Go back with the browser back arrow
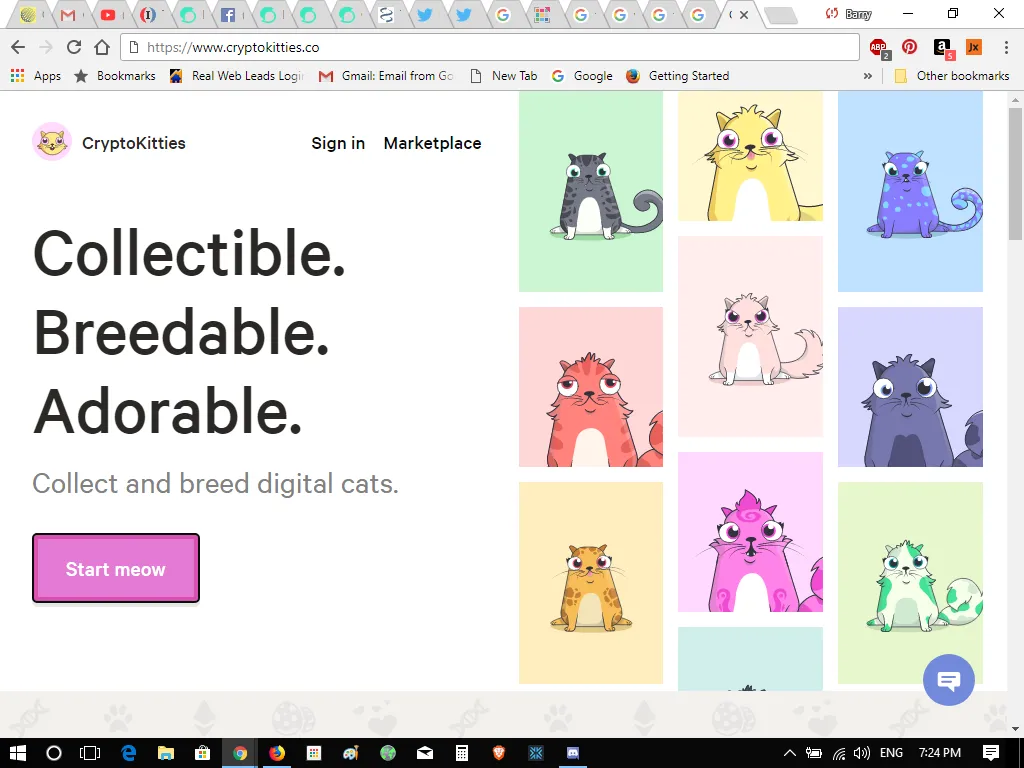Screen dimensions: 1024x768 pos(18,47)
